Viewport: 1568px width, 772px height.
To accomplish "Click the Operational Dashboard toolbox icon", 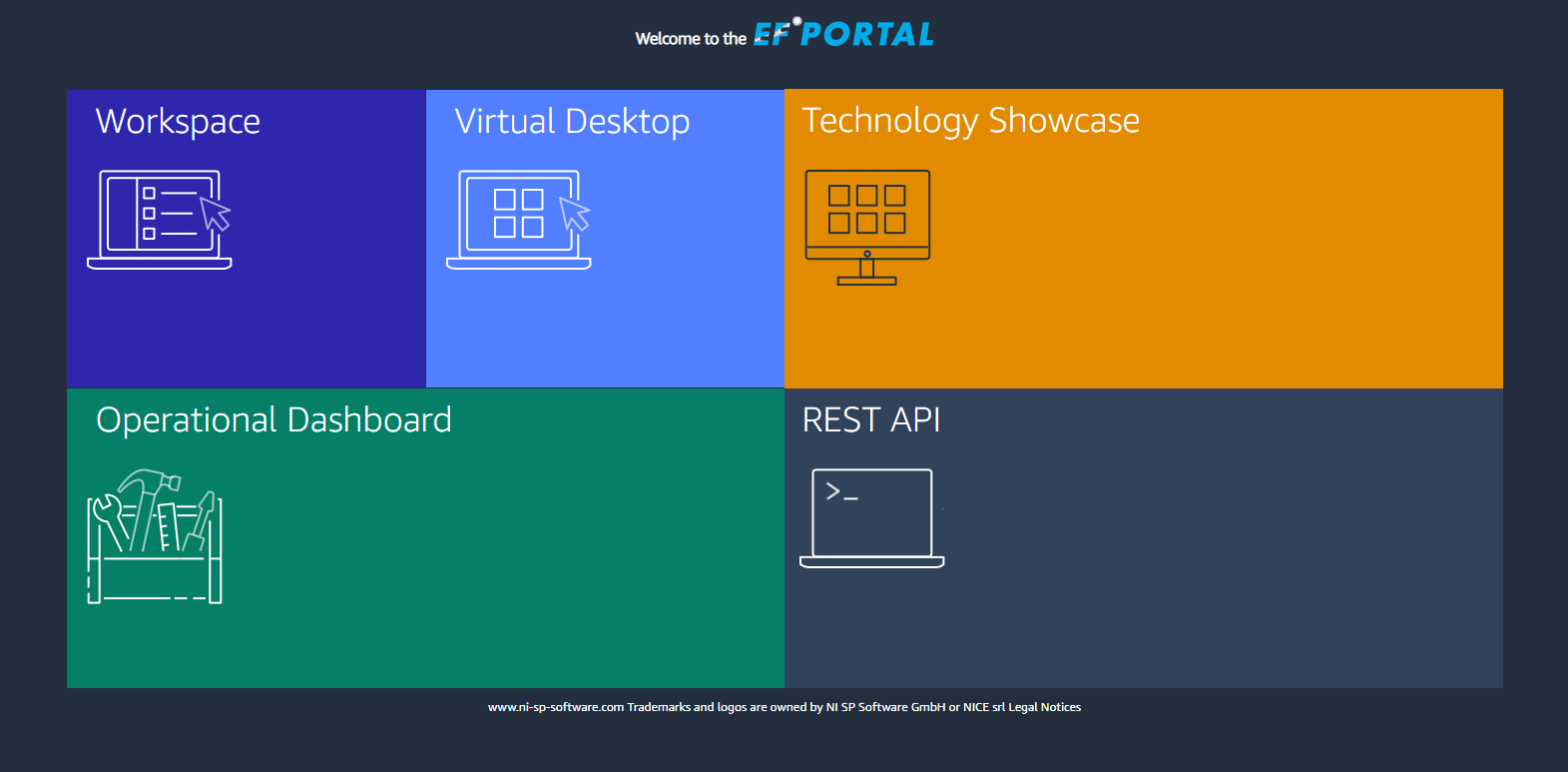I will click(155, 536).
